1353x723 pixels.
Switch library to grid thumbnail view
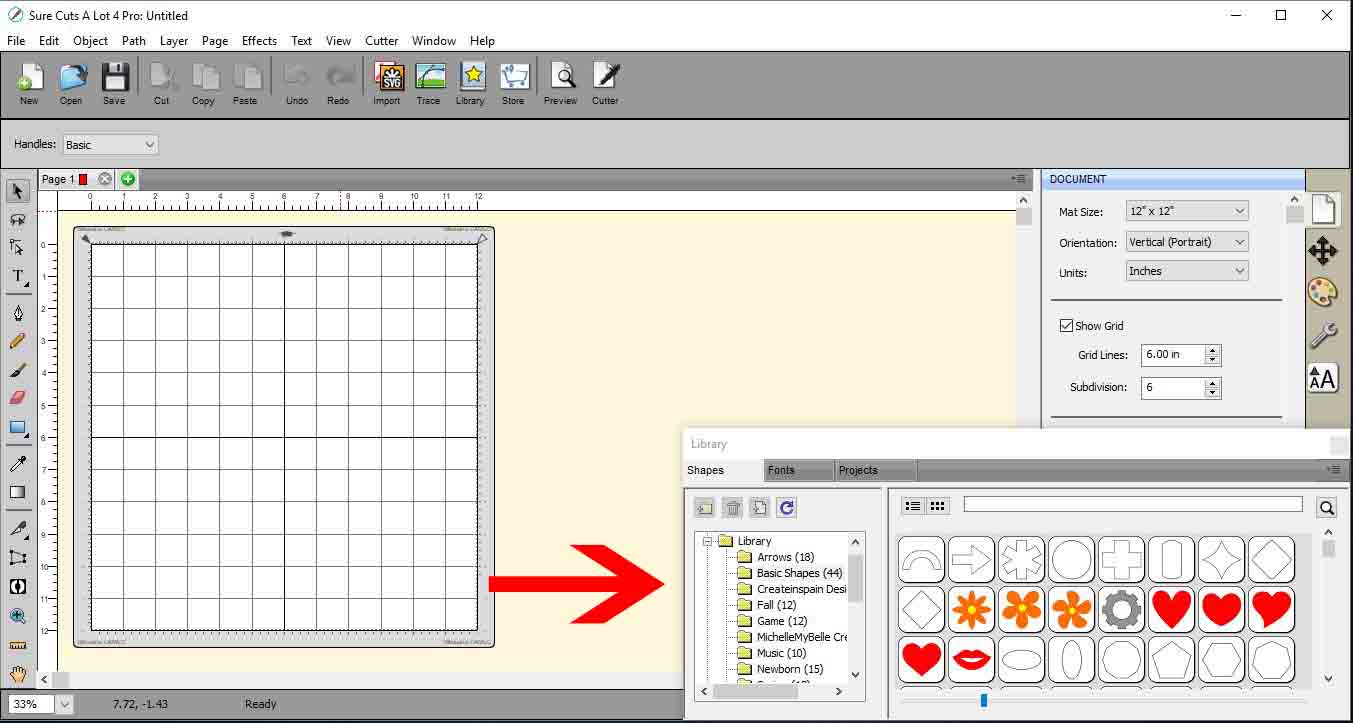[937, 506]
